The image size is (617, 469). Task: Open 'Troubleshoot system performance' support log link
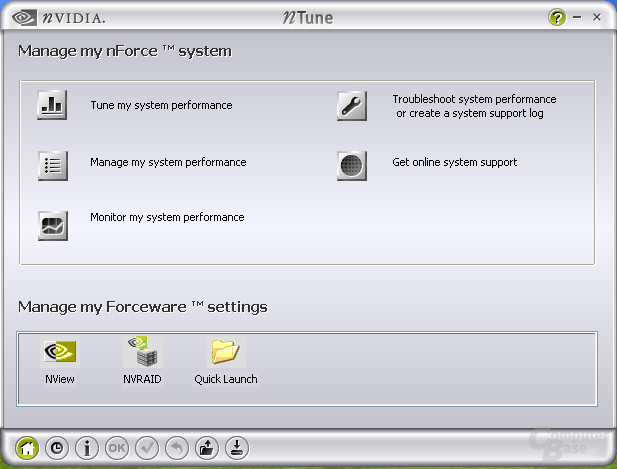(474, 106)
